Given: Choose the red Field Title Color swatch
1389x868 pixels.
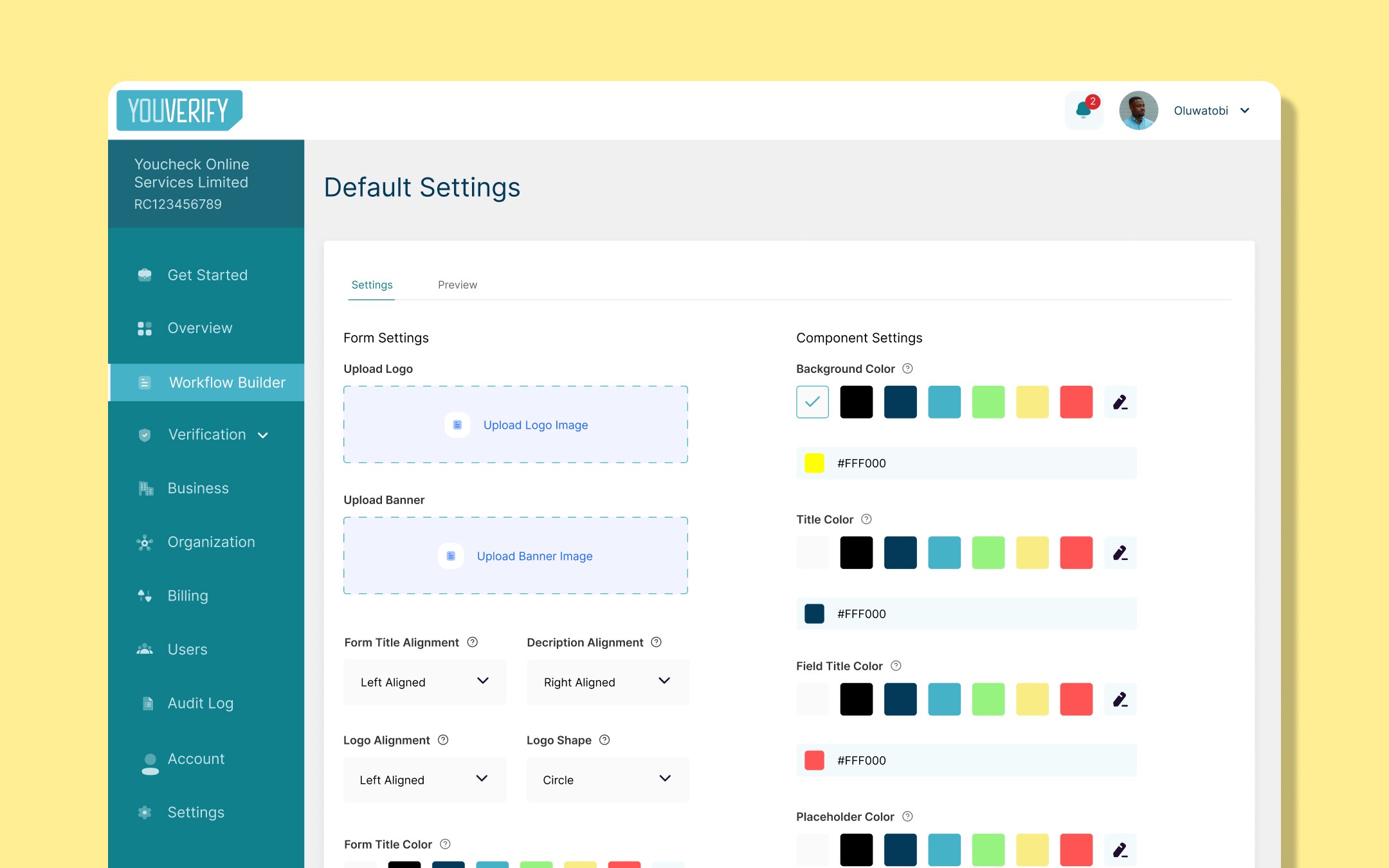Looking at the screenshot, I should click(x=1076, y=699).
